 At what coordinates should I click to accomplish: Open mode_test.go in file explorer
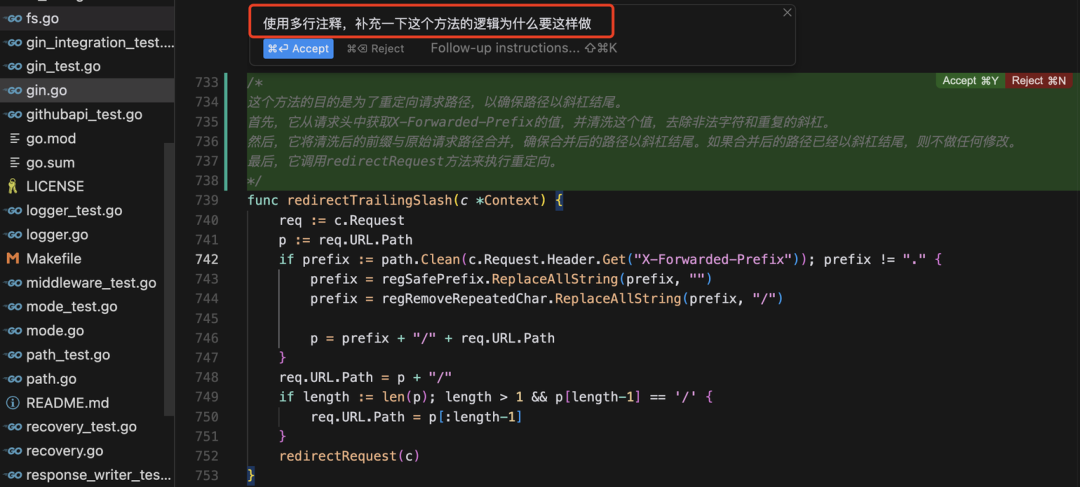point(87,307)
